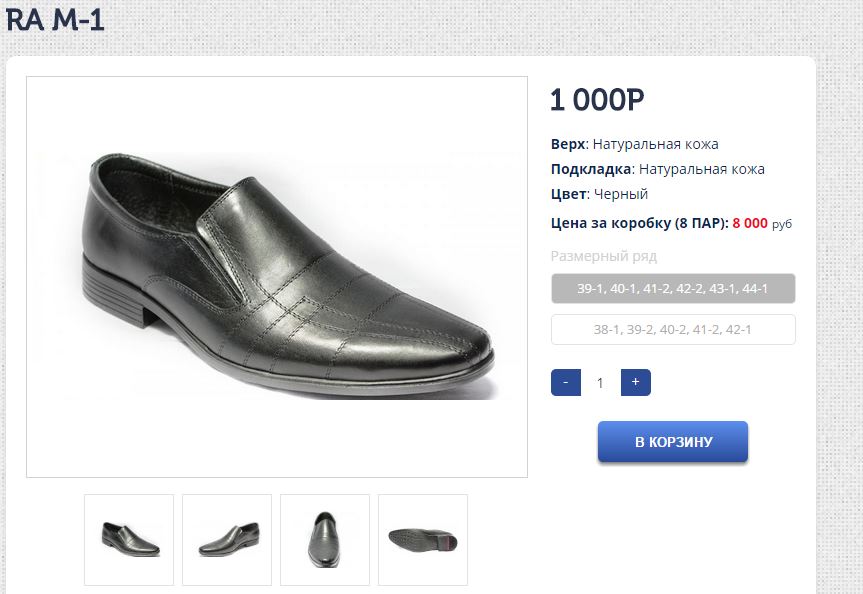Choose size range 38-1, 39-2, 40-2, 41-2, 42-1

coord(673,329)
